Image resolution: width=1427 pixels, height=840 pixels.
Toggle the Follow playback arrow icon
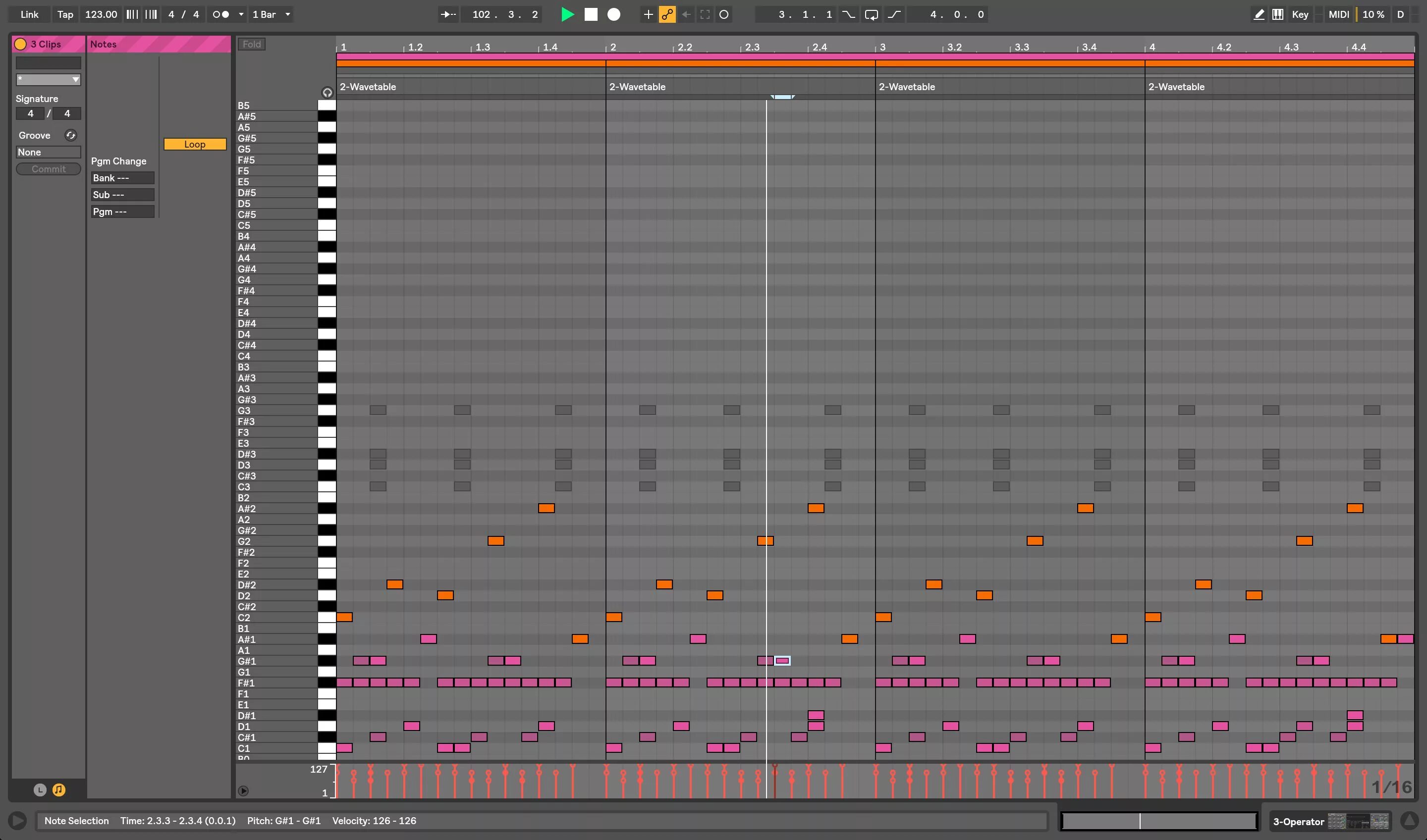tap(448, 14)
